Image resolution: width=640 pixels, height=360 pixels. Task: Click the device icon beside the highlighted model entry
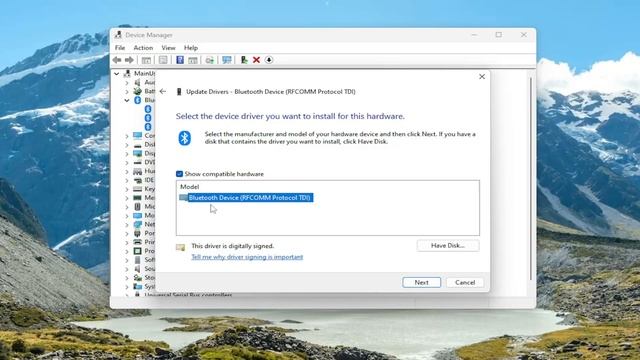coord(183,198)
